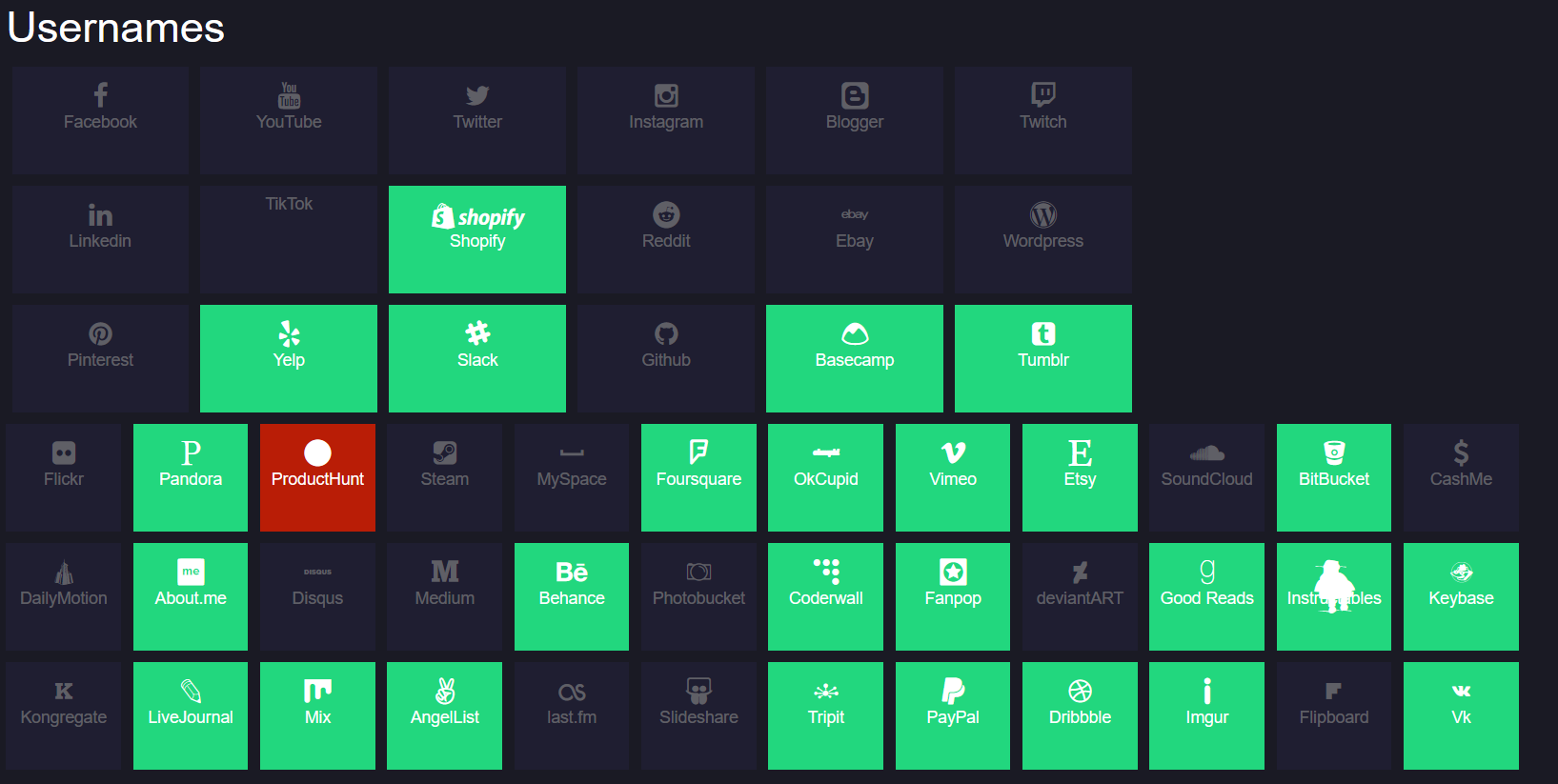This screenshot has width=1558, height=784.
Task: Click the Imgur 'i' icon
Action: tap(1207, 691)
